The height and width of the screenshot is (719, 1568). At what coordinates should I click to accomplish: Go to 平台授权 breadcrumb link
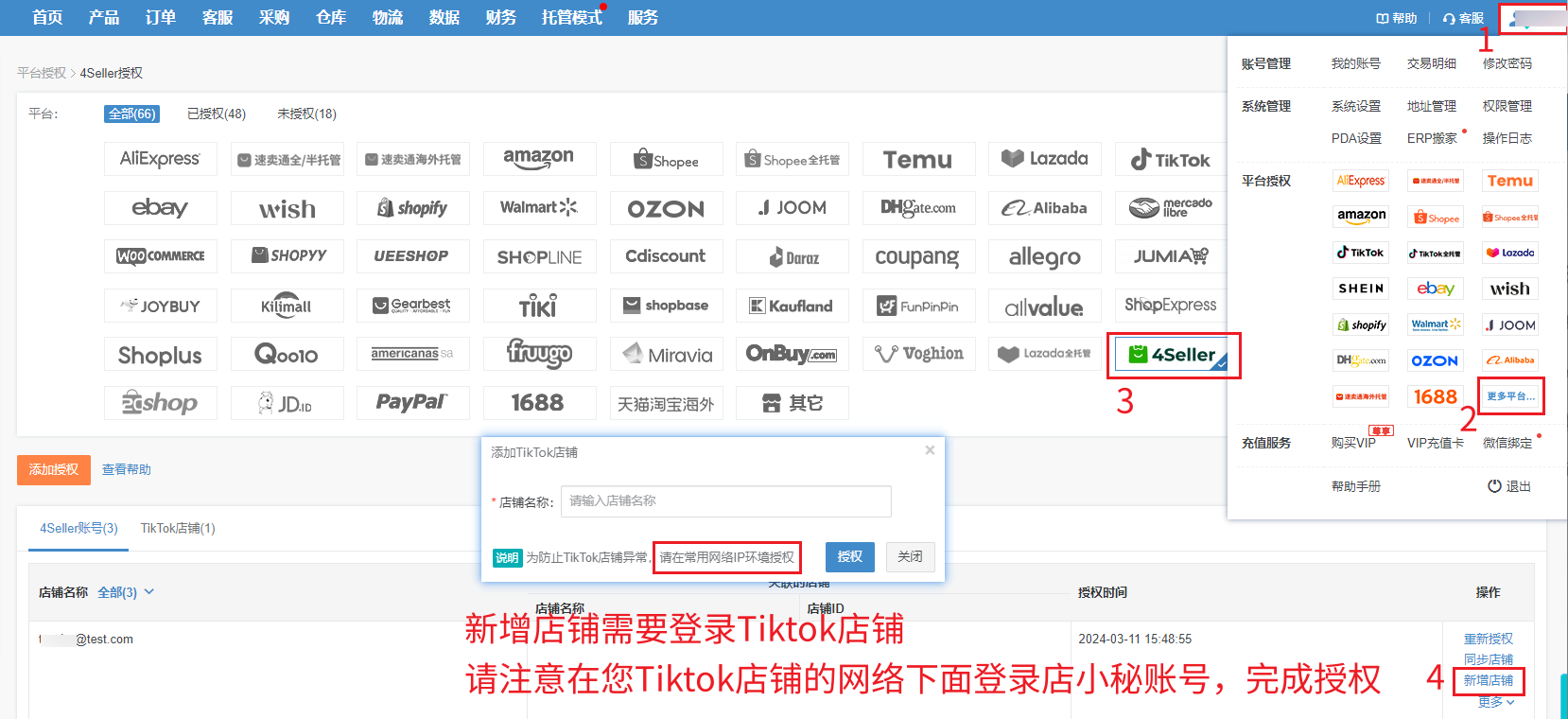pos(42,73)
